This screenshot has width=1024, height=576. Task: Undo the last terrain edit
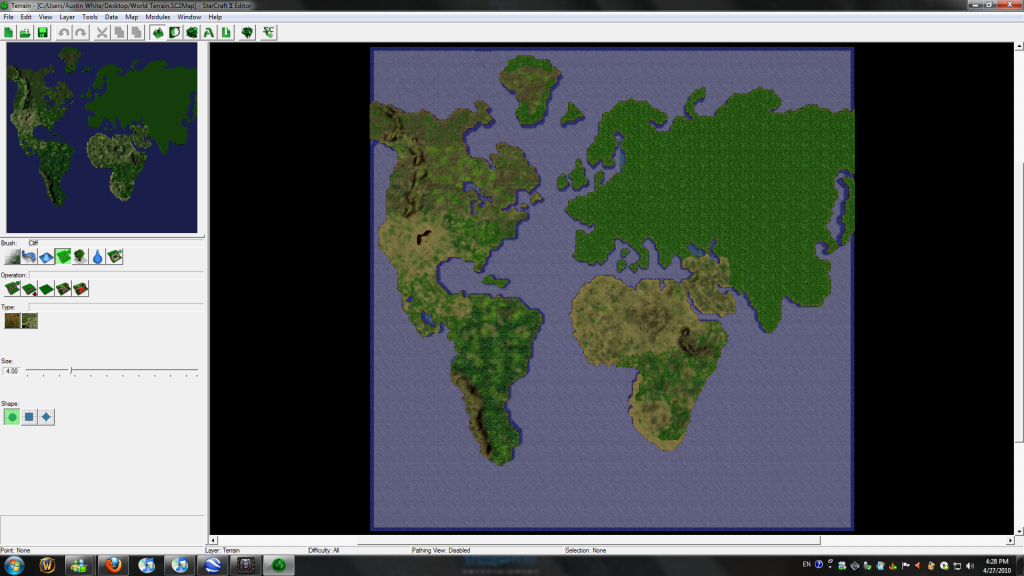[x=63, y=33]
